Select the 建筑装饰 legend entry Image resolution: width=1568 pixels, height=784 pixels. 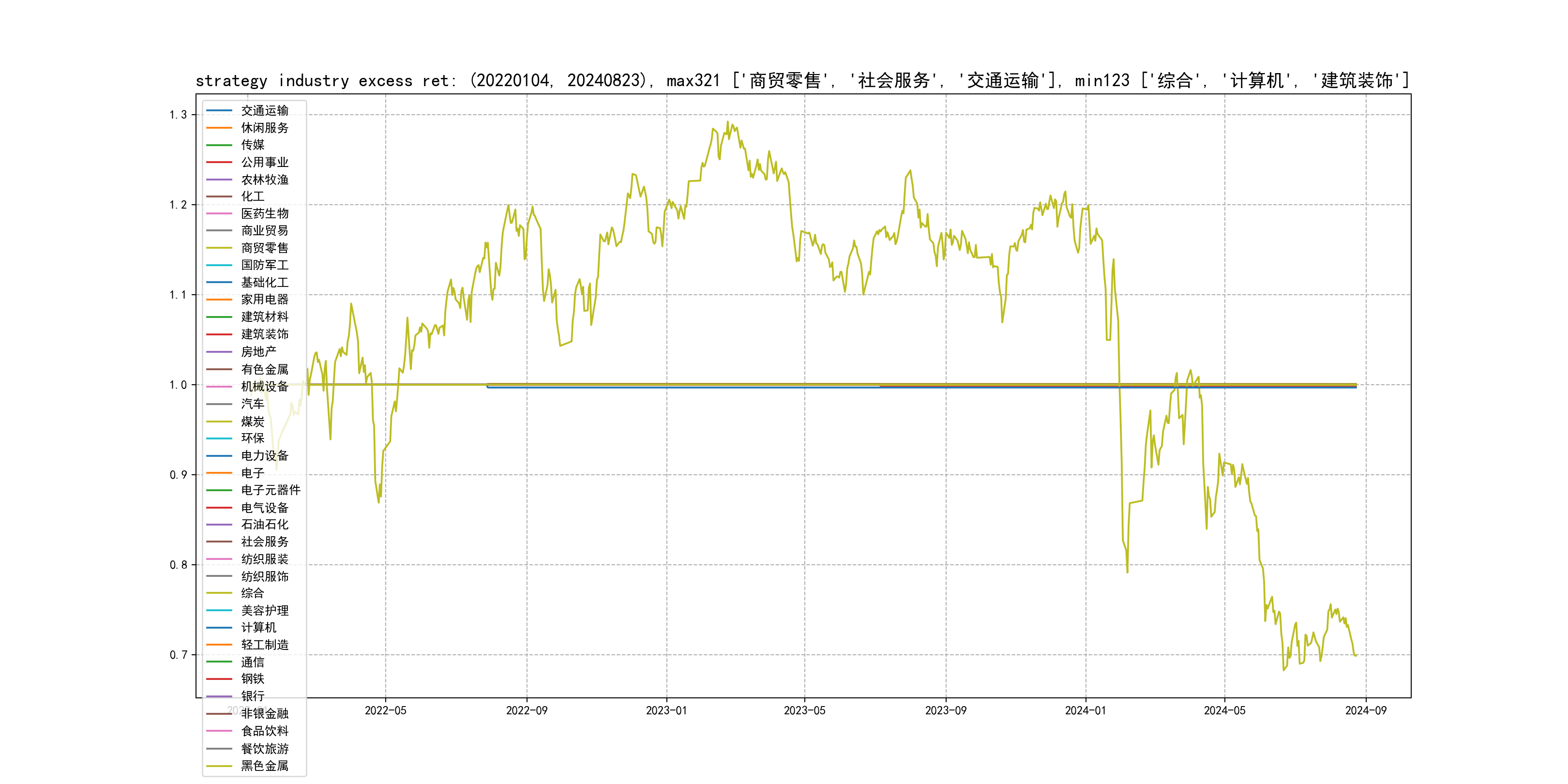click(265, 334)
